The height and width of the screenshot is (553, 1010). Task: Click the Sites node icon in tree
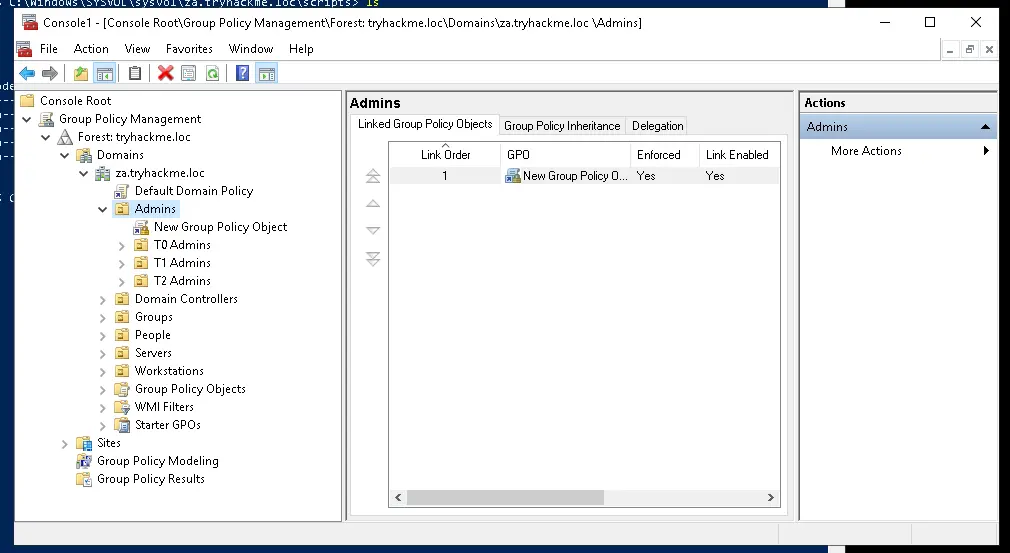[x=84, y=443]
